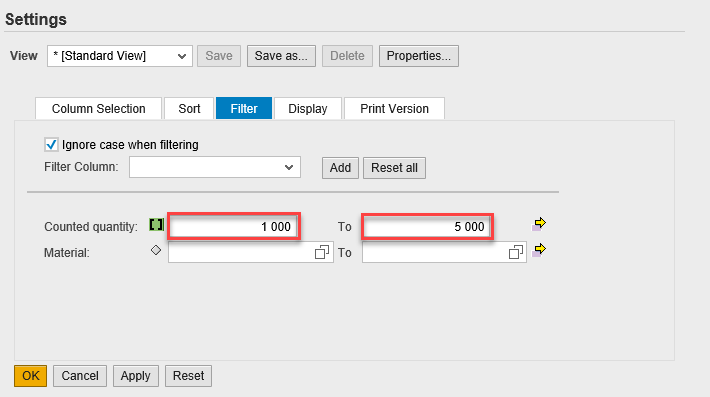Expand the Filter Column dropdown

point(215,167)
